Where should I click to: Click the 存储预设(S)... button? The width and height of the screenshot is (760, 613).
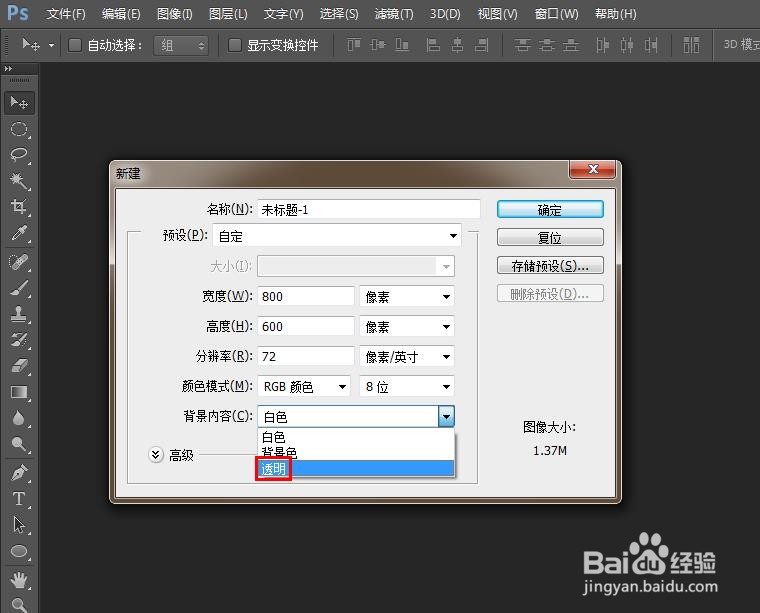[550, 266]
